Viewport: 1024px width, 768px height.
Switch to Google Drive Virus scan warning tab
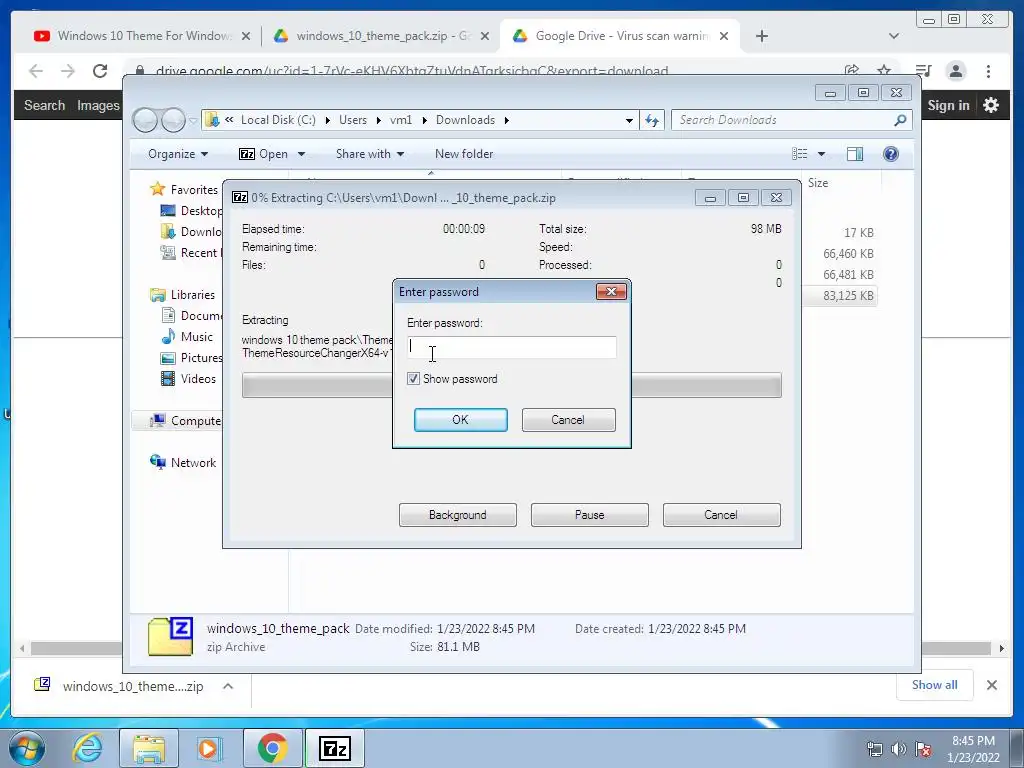620,36
